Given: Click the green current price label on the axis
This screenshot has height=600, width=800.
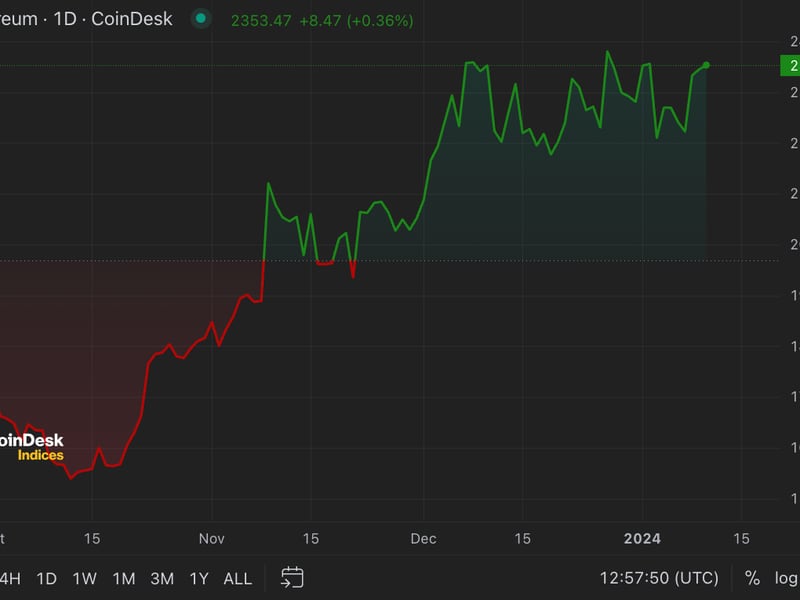Looking at the screenshot, I should coord(789,65).
